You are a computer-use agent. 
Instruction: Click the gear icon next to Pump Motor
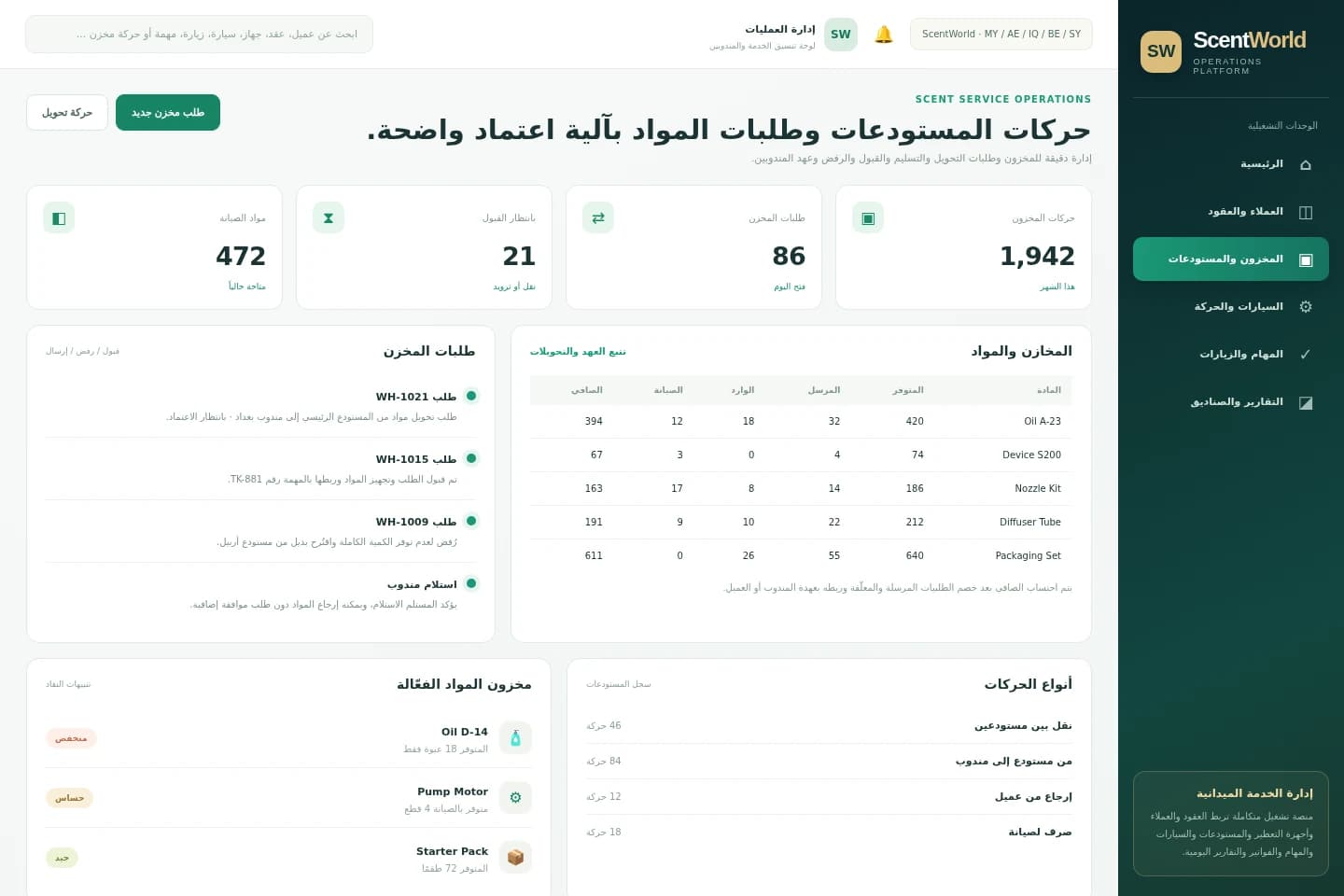(515, 798)
